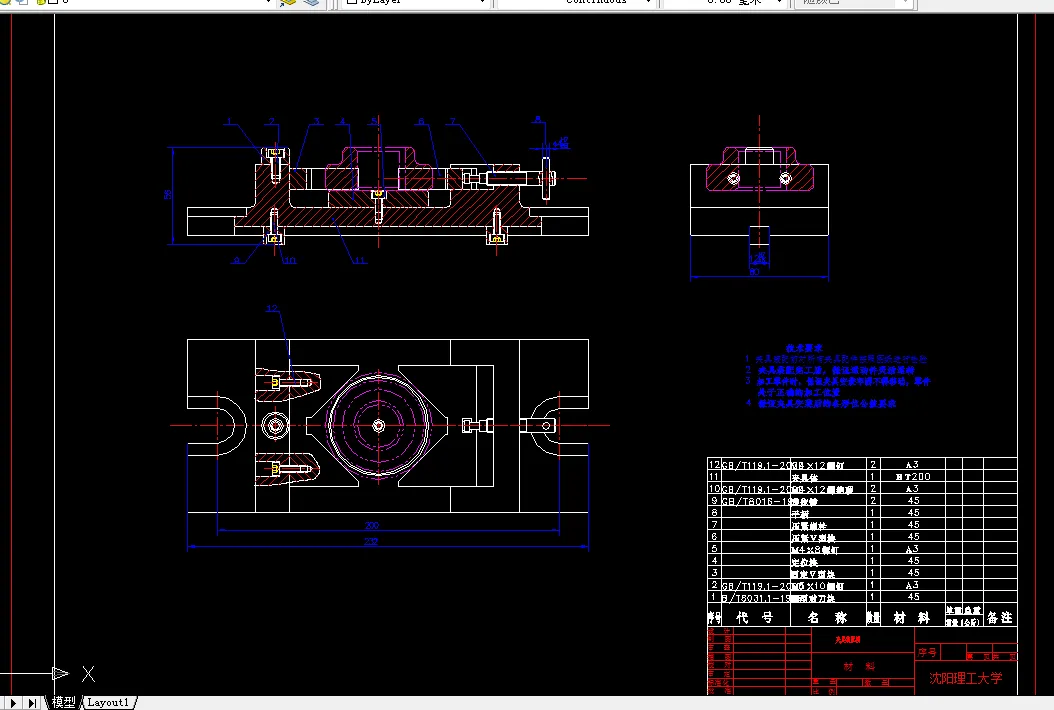Select the GB/T6016 code in row 9
The image size is (1054, 710).
pos(756,501)
